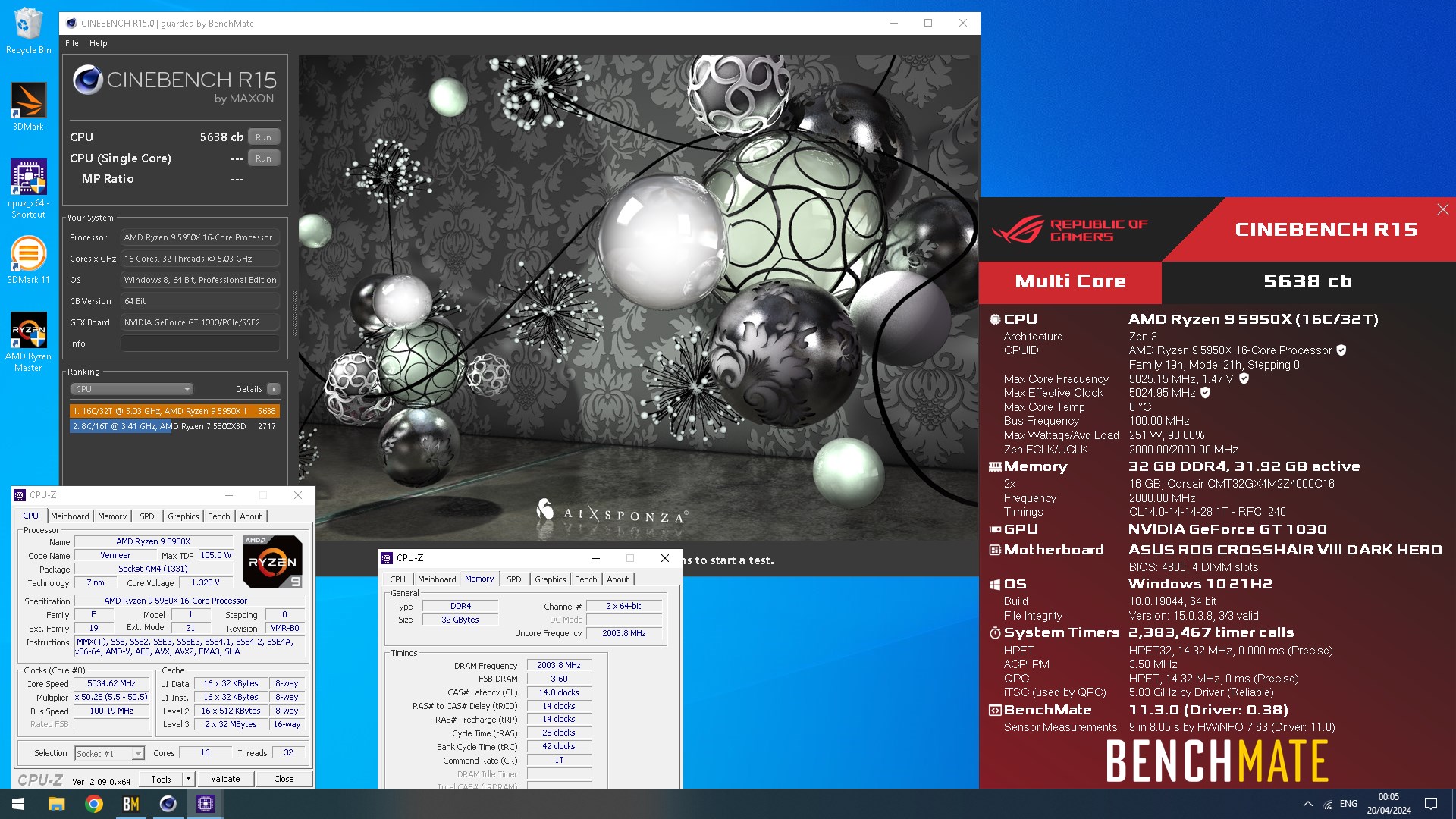Open the Socket #1 selection dropdown
The image size is (1456, 819).
pyautogui.click(x=109, y=753)
